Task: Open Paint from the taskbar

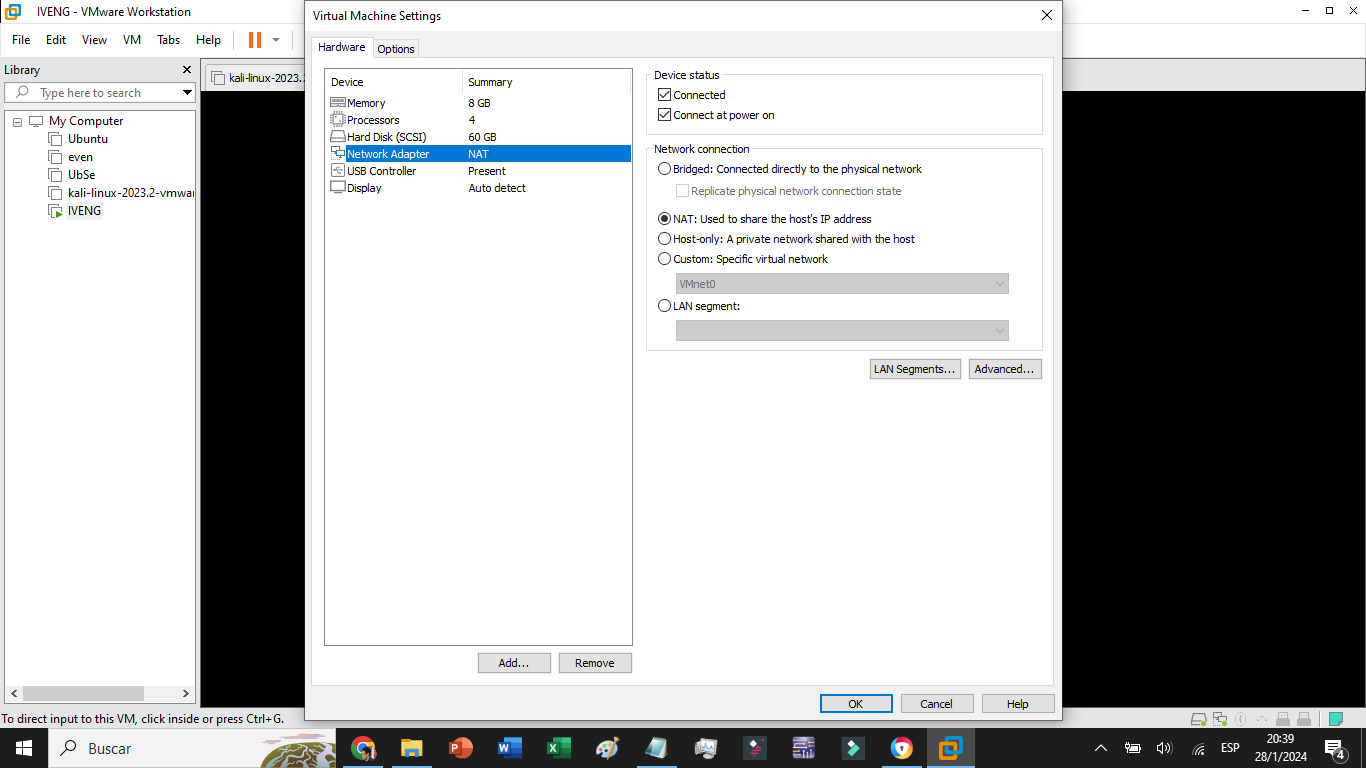Action: point(607,748)
